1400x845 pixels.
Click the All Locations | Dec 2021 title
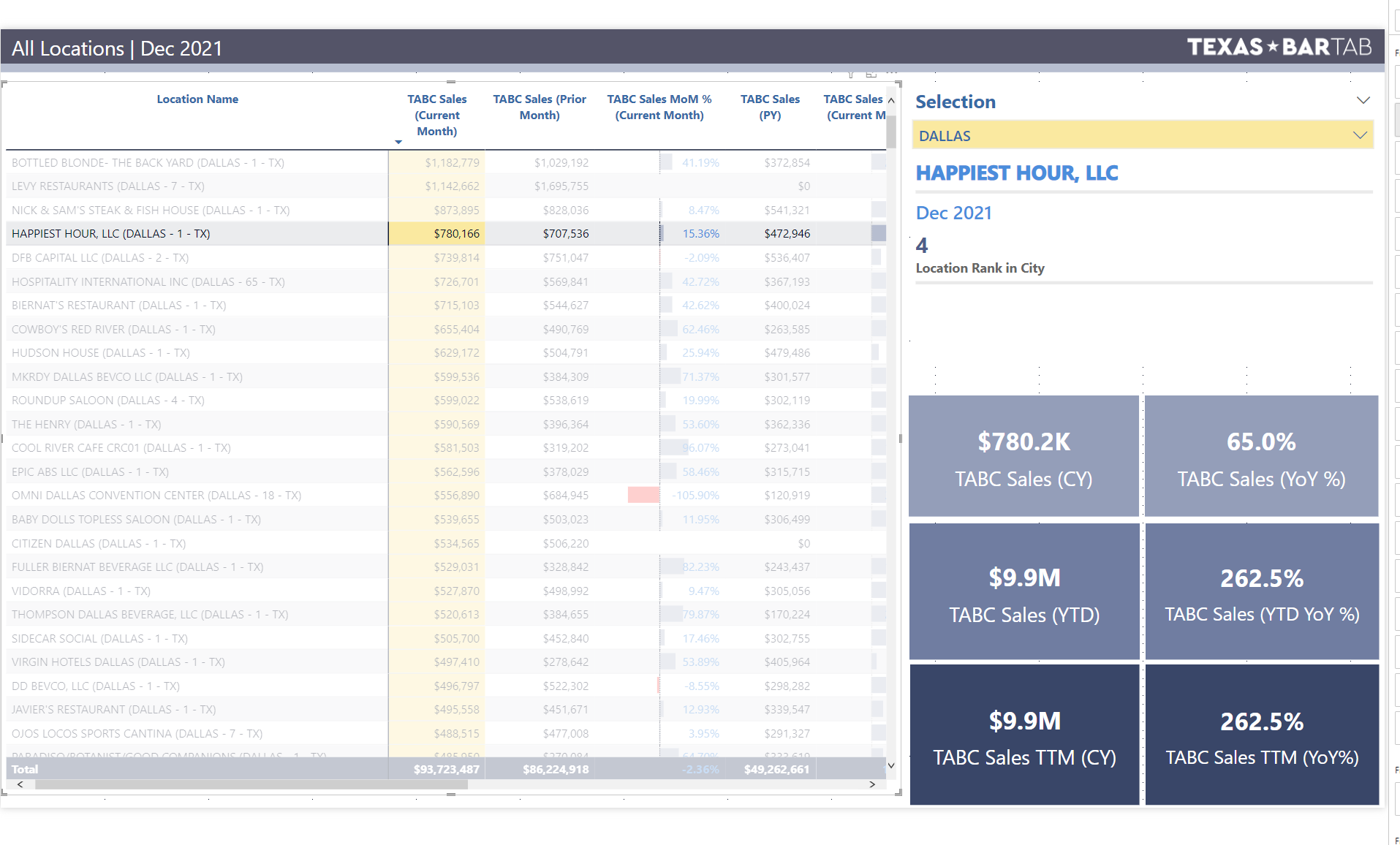(x=117, y=48)
